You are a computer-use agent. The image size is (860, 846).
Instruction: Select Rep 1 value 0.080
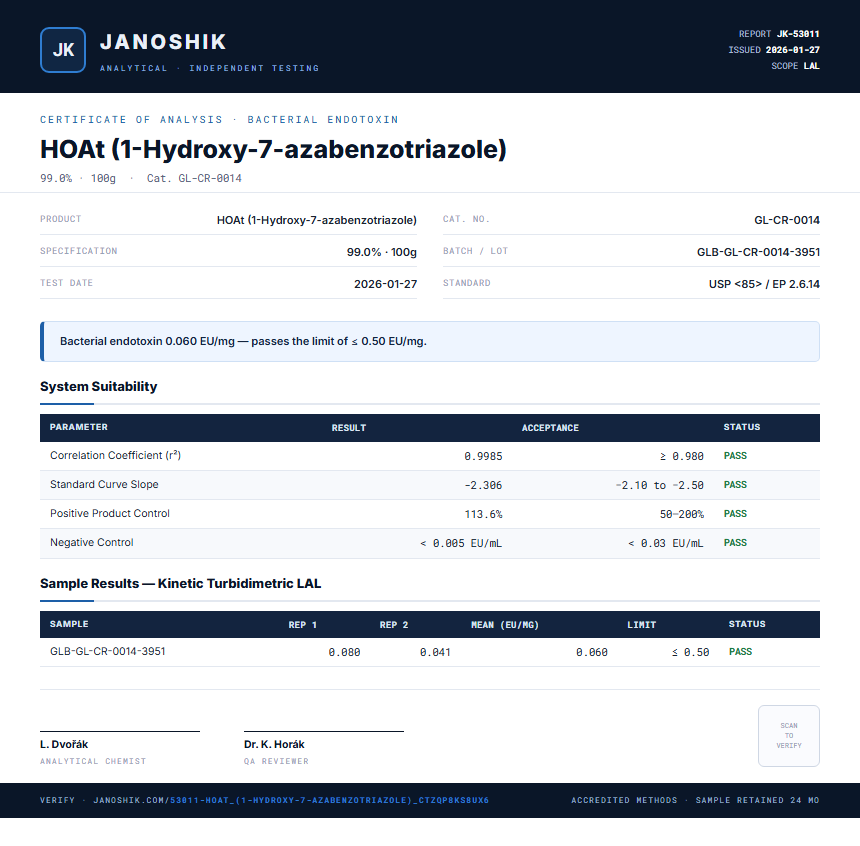tap(344, 652)
